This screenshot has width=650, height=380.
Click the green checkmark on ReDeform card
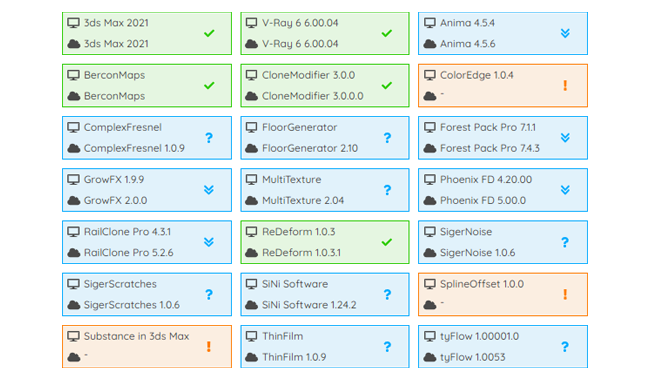[x=387, y=242]
